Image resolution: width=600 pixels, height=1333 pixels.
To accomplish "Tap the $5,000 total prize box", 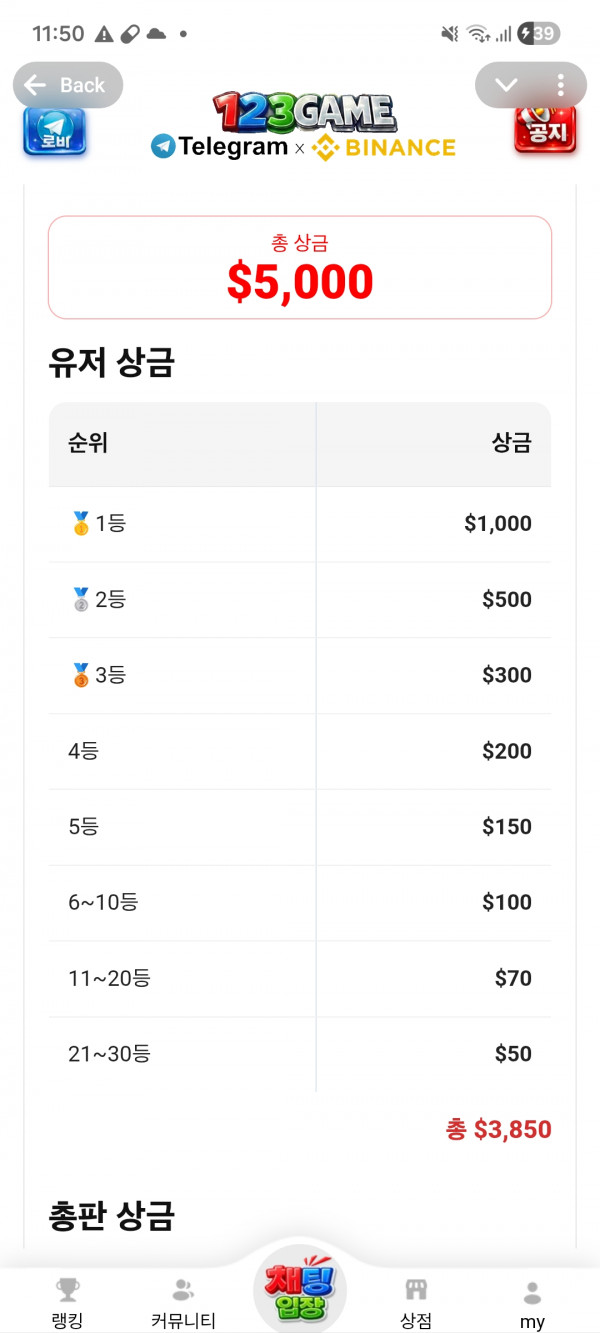I will pos(300,268).
